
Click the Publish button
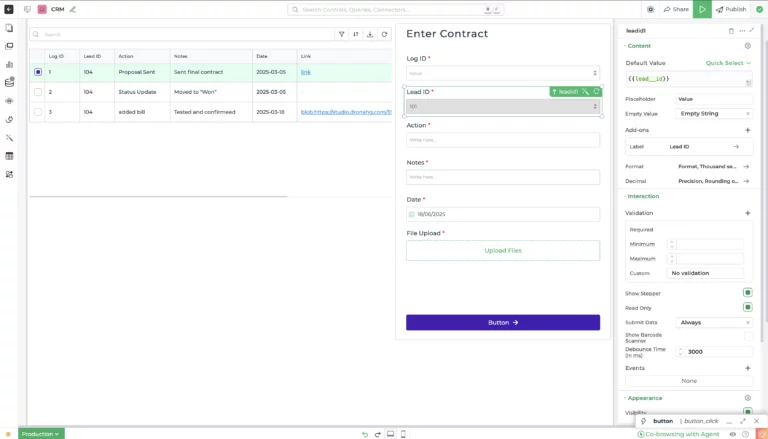(730, 9)
